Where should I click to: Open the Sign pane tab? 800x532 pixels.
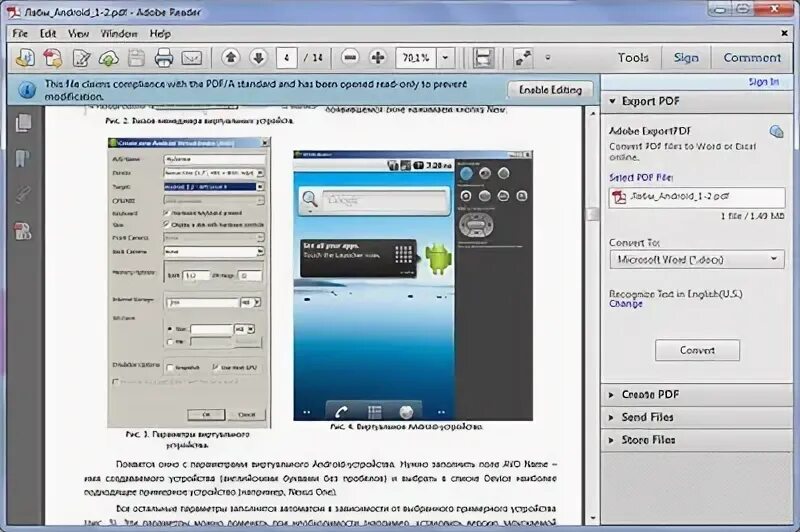[x=686, y=58]
